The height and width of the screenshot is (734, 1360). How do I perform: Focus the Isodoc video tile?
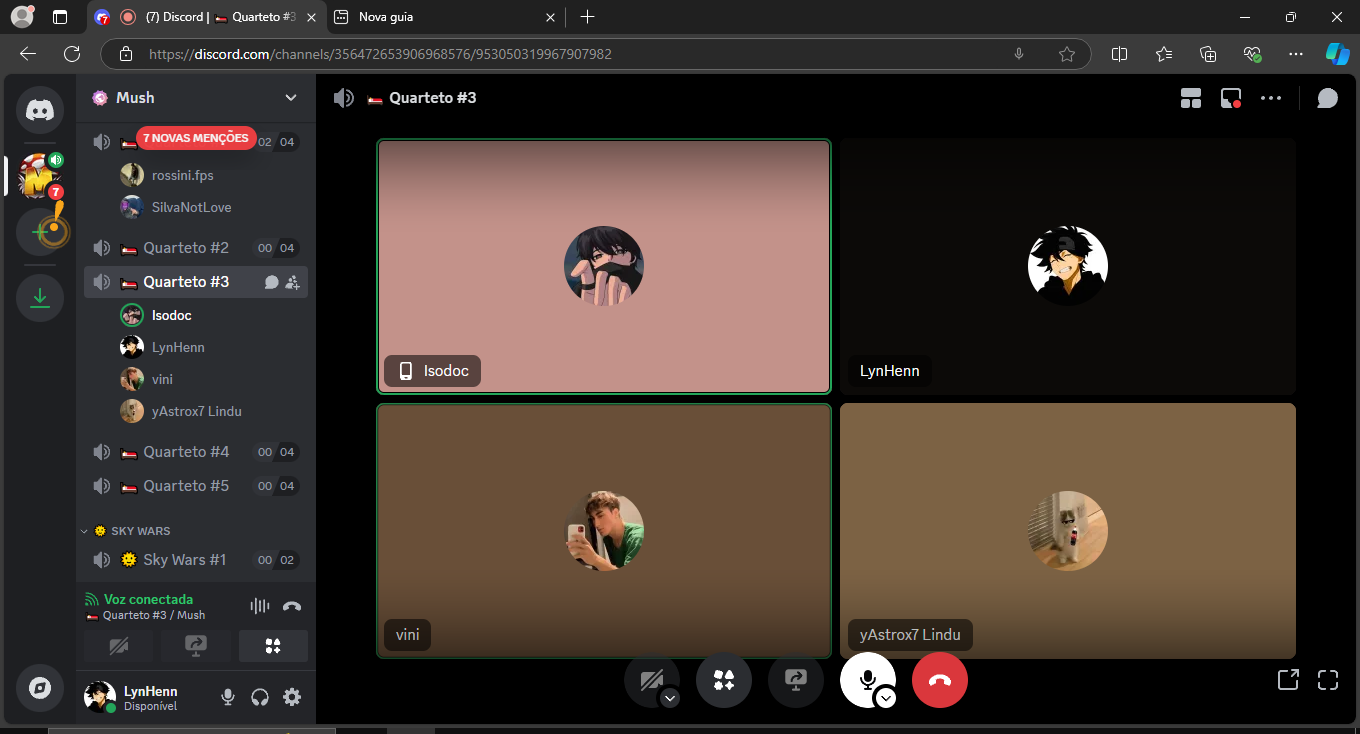tap(604, 266)
